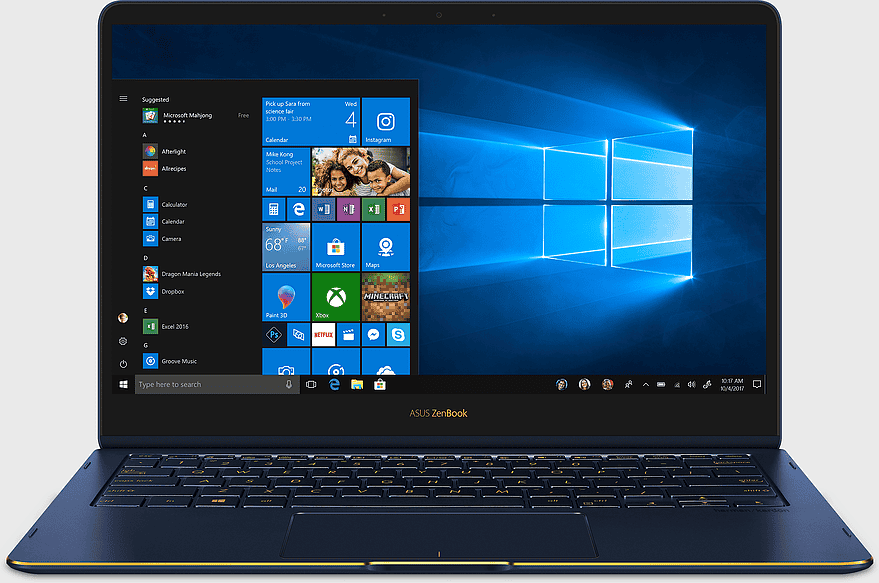The image size is (879, 583).
Task: Click the letter G group header
Action: [146, 345]
